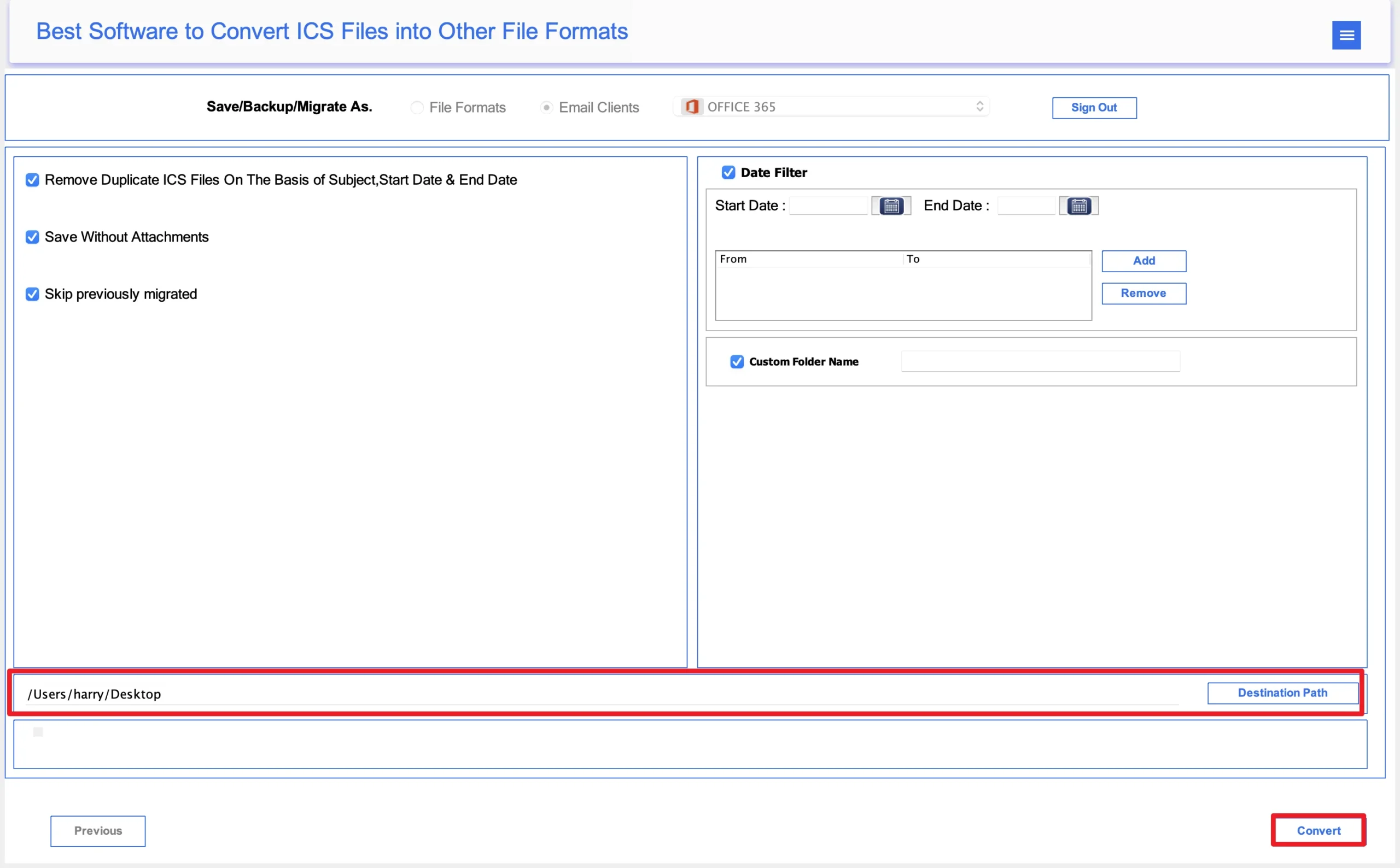Click the To column header

click(x=996, y=260)
